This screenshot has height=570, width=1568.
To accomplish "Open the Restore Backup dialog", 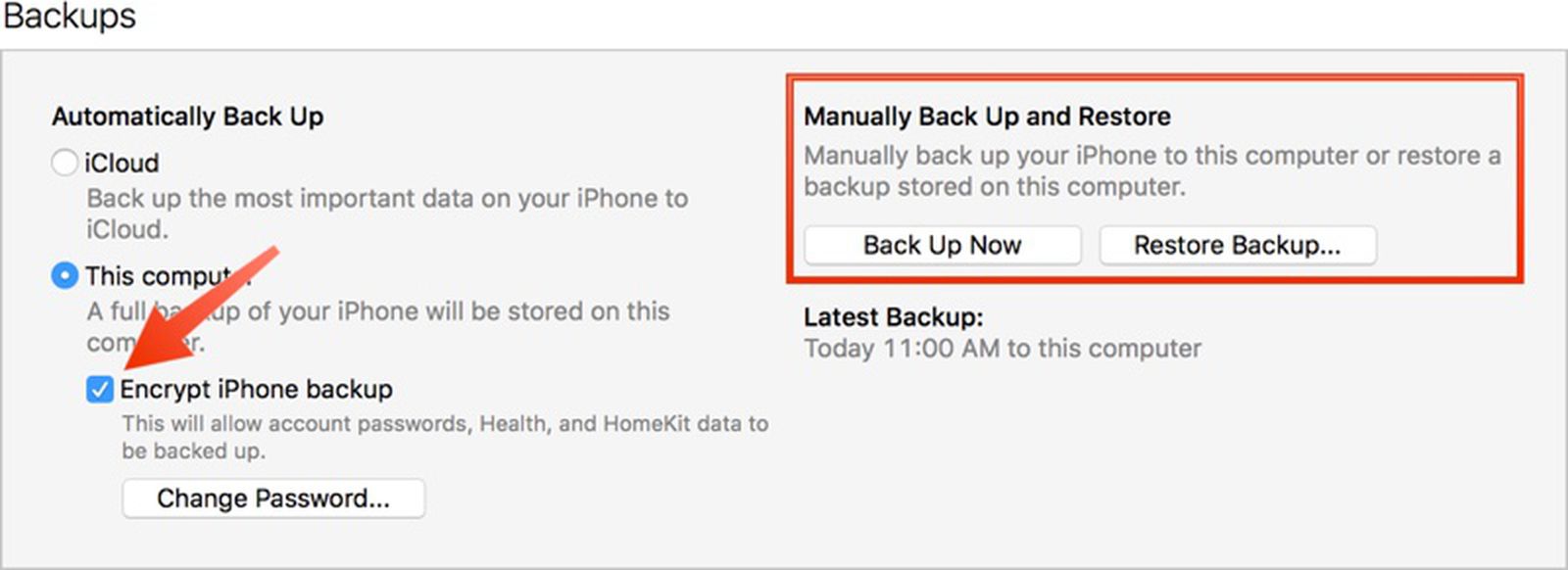I will (1237, 245).
